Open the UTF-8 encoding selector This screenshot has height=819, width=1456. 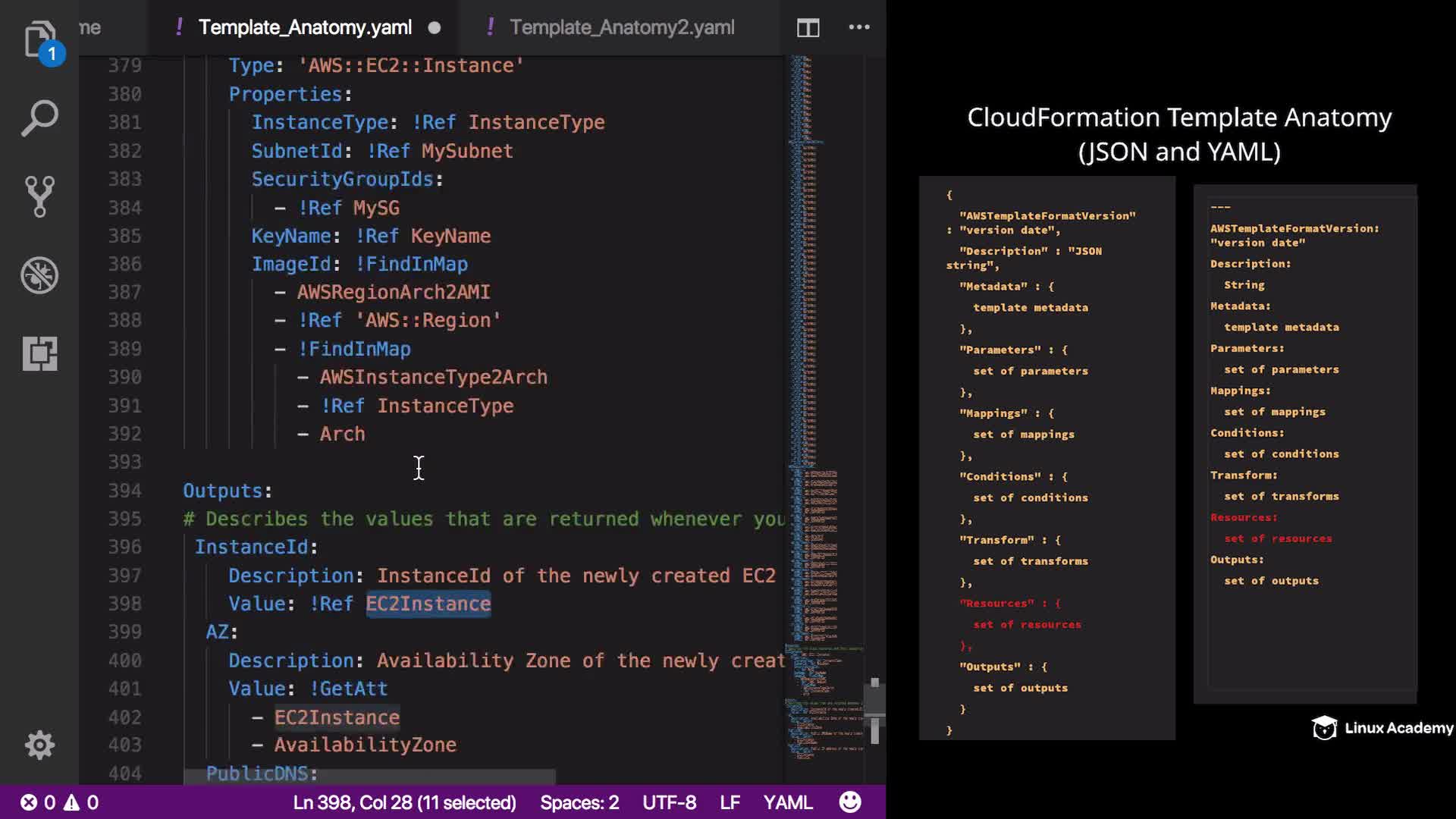tap(669, 802)
